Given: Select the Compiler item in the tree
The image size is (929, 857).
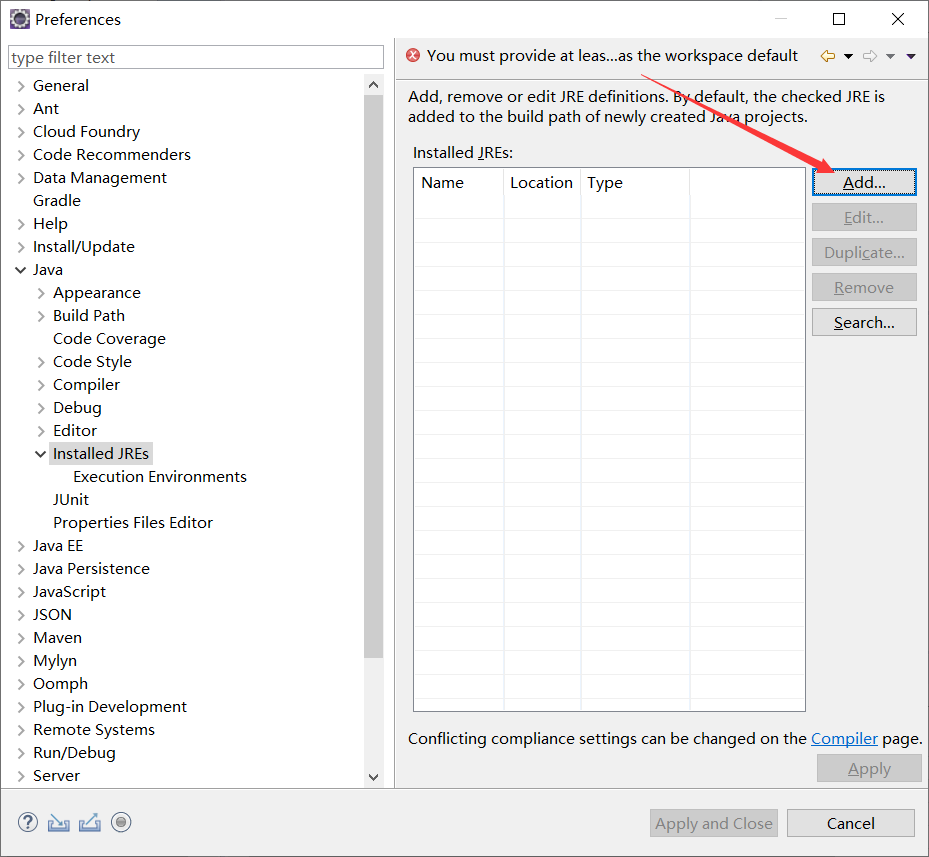Looking at the screenshot, I should (x=86, y=385).
